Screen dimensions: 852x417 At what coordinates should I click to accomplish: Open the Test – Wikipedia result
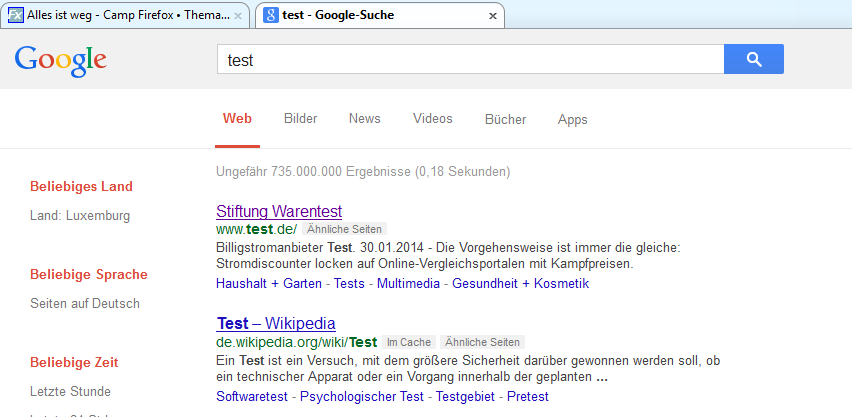pyautogui.click(x=276, y=324)
